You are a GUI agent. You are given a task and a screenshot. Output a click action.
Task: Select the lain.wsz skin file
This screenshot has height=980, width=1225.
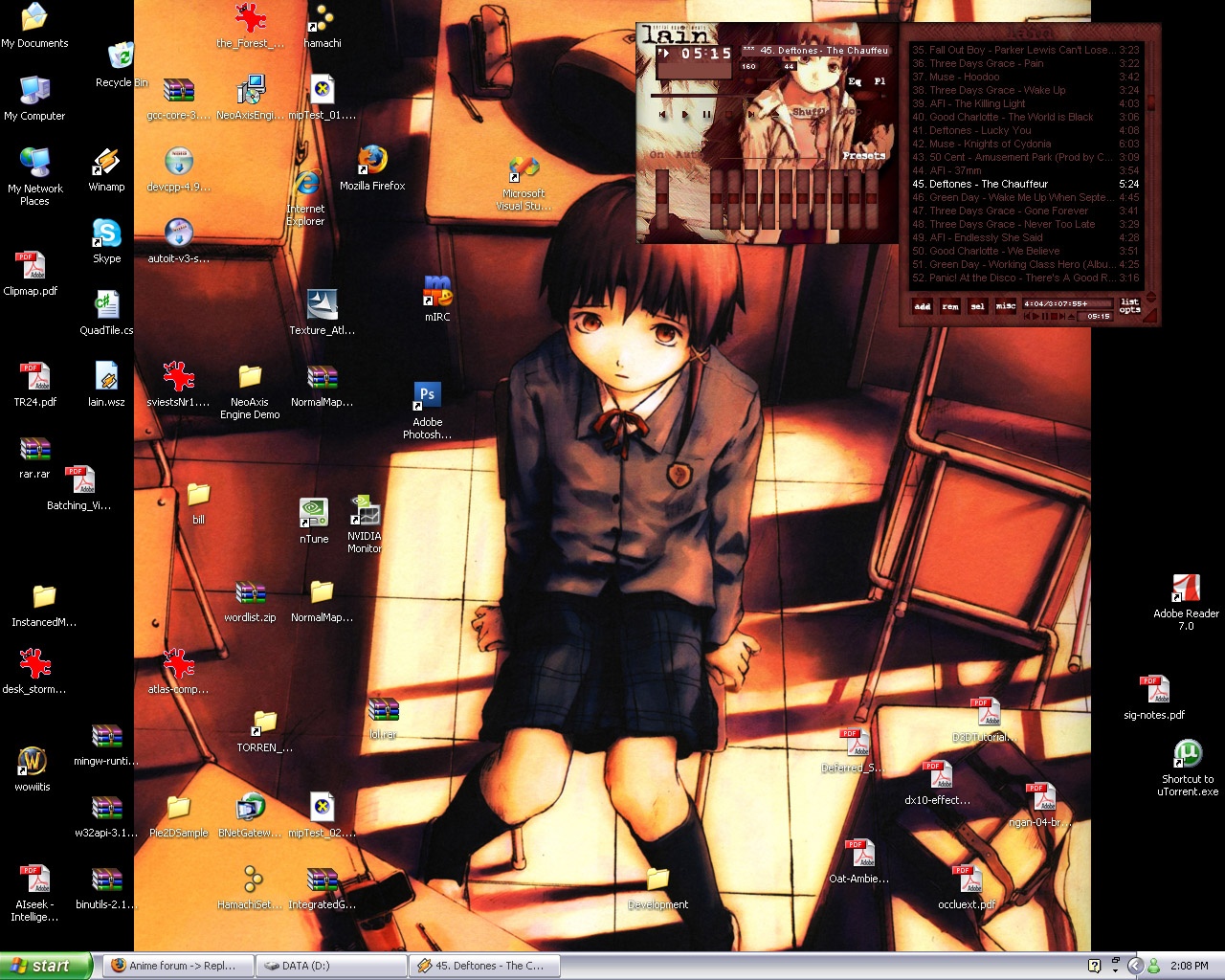[x=106, y=385]
